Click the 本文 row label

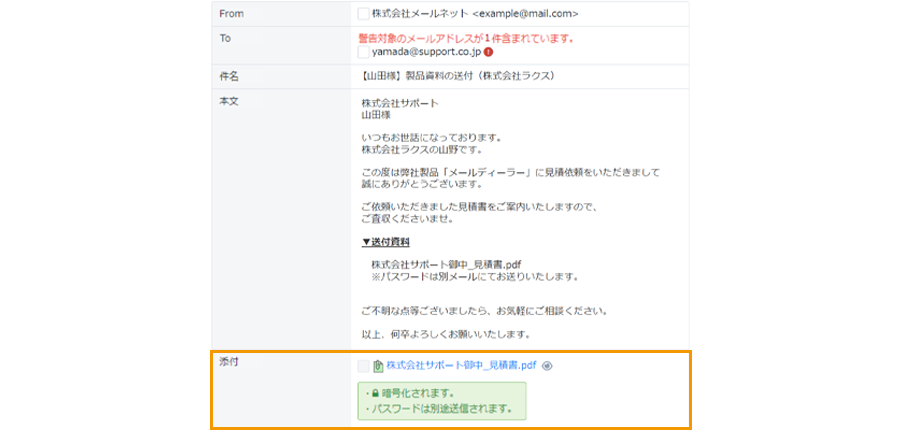[x=228, y=102]
